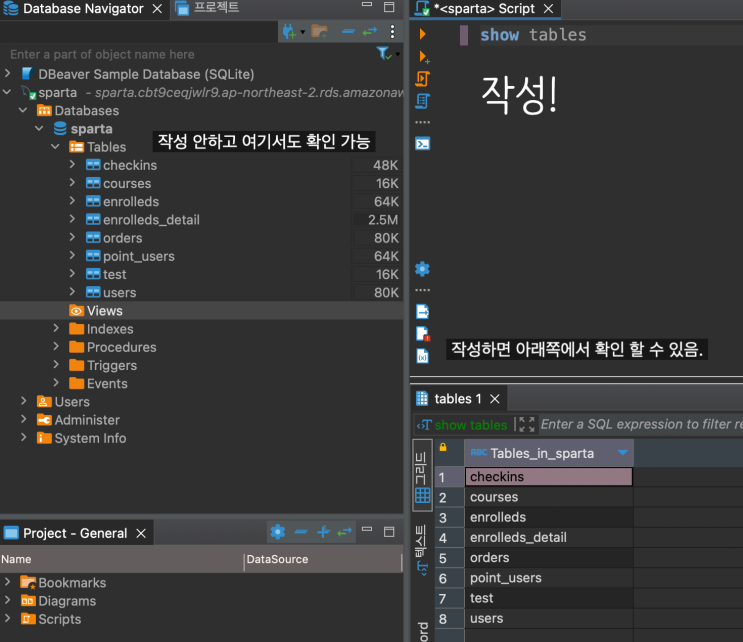Add new item with plus in Project panel
743x642 pixels.
pos(323,532)
